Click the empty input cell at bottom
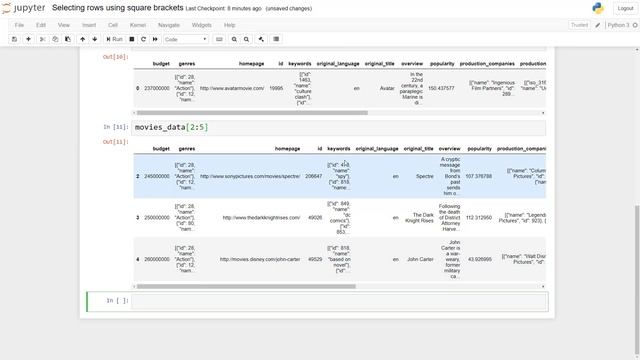This screenshot has width=640, height=360. click(339, 302)
